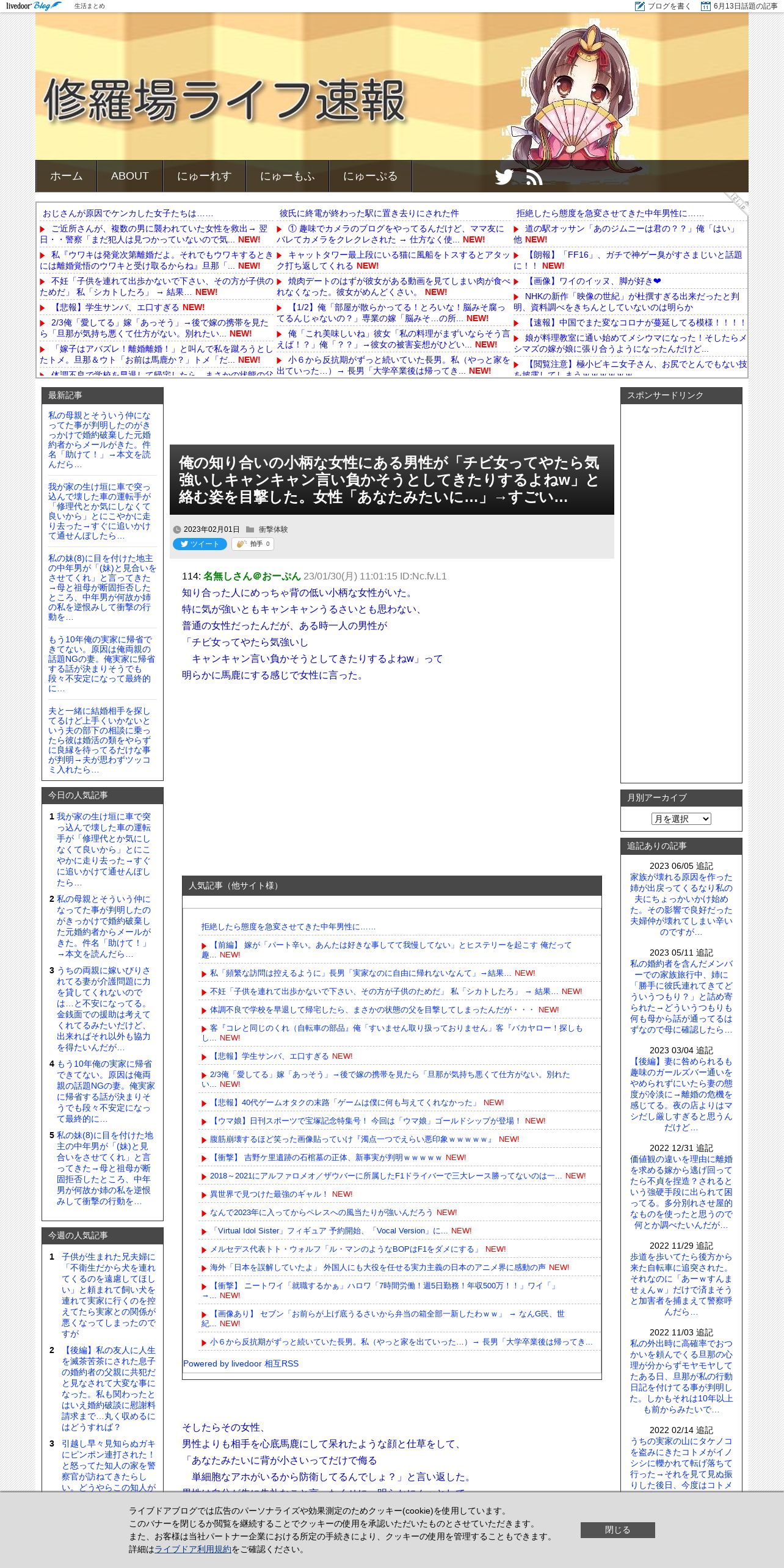784x1568 pixels.
Task: Open the Twitter icon in the navigation bar
Action: pyautogui.click(x=504, y=176)
